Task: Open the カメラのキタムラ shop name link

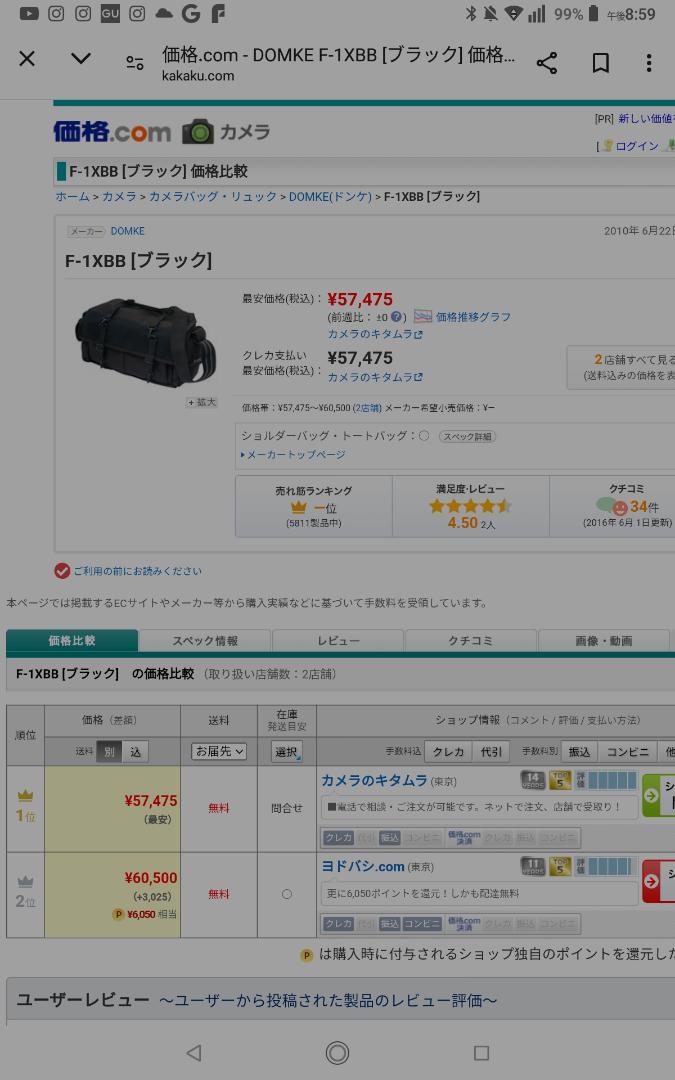Action: [375, 781]
